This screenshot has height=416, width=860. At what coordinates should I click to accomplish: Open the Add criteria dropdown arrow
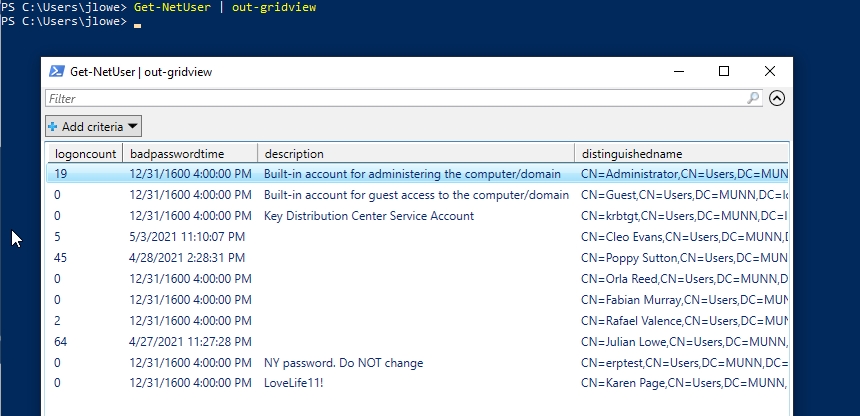click(132, 127)
